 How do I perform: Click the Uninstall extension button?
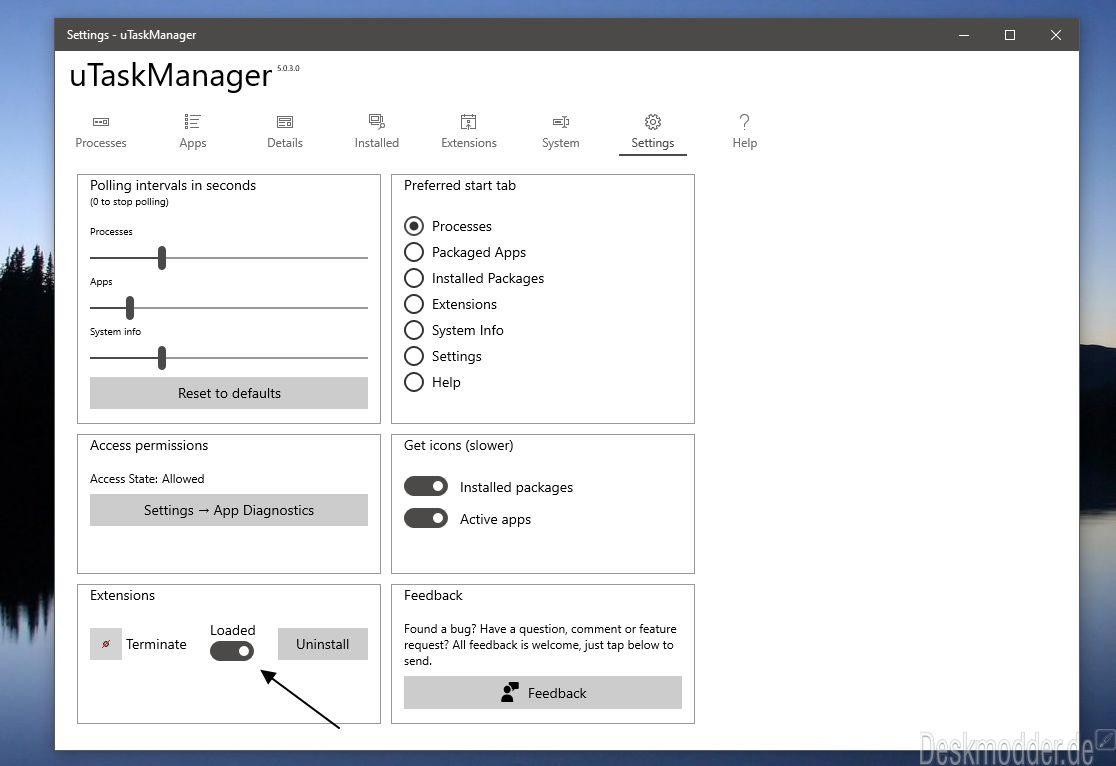323,644
